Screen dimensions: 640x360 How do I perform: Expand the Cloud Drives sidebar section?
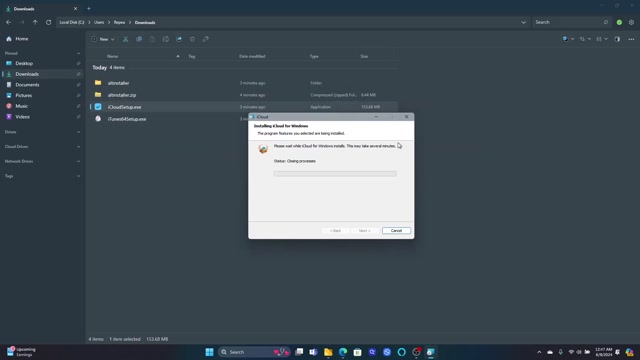[78, 147]
